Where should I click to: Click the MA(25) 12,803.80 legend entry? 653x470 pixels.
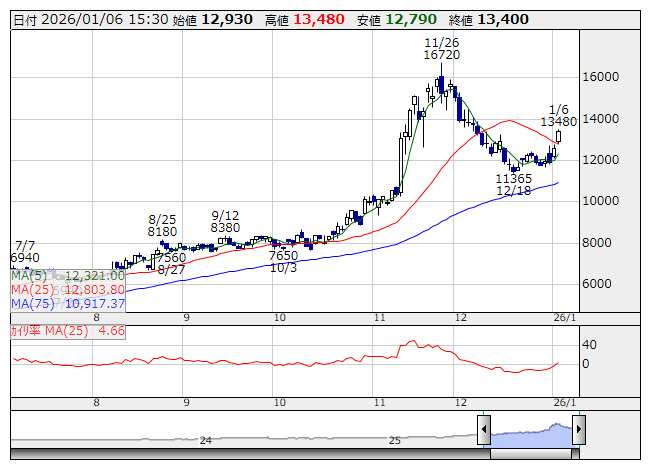click(x=68, y=290)
